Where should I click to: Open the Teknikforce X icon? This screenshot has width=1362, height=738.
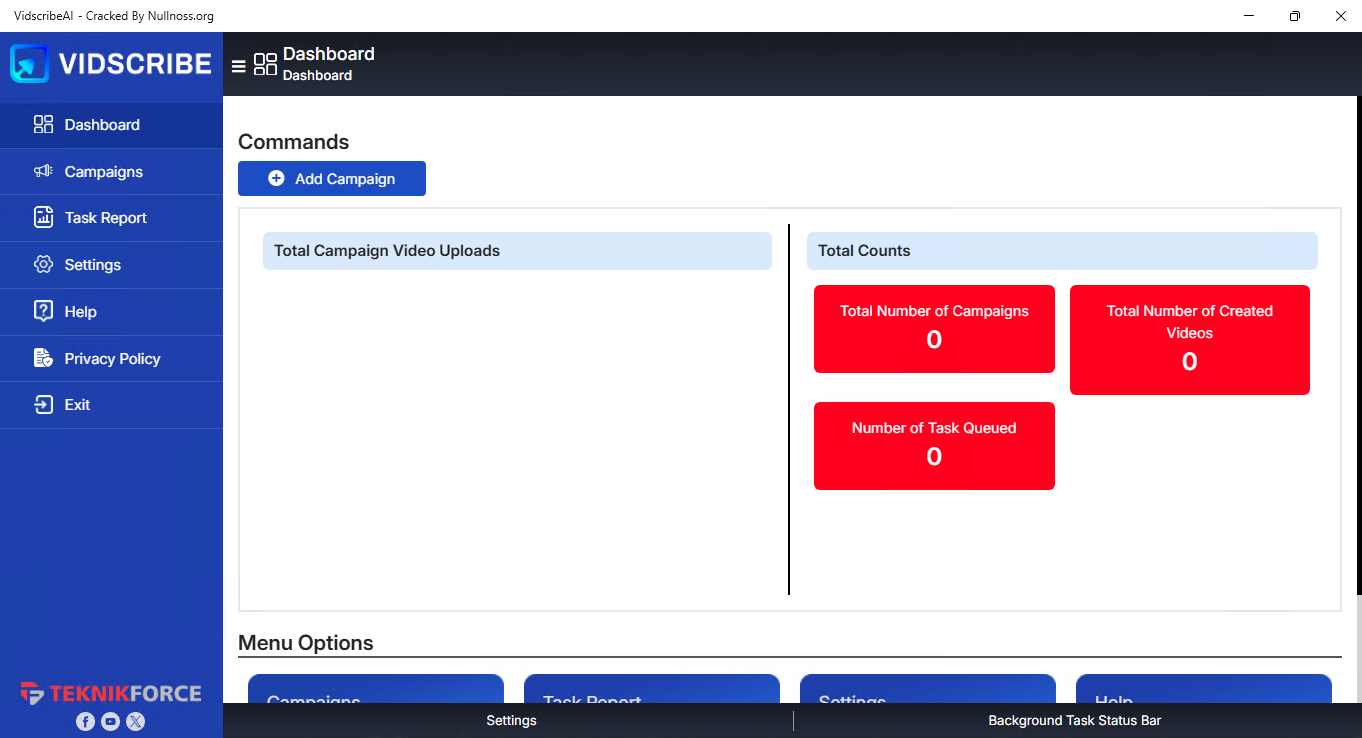pyautogui.click(x=136, y=721)
